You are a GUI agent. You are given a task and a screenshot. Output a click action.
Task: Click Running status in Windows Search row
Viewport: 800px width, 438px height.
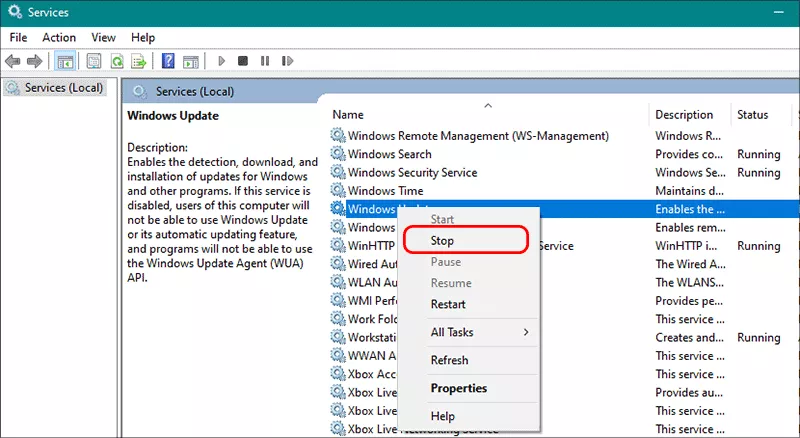point(759,154)
